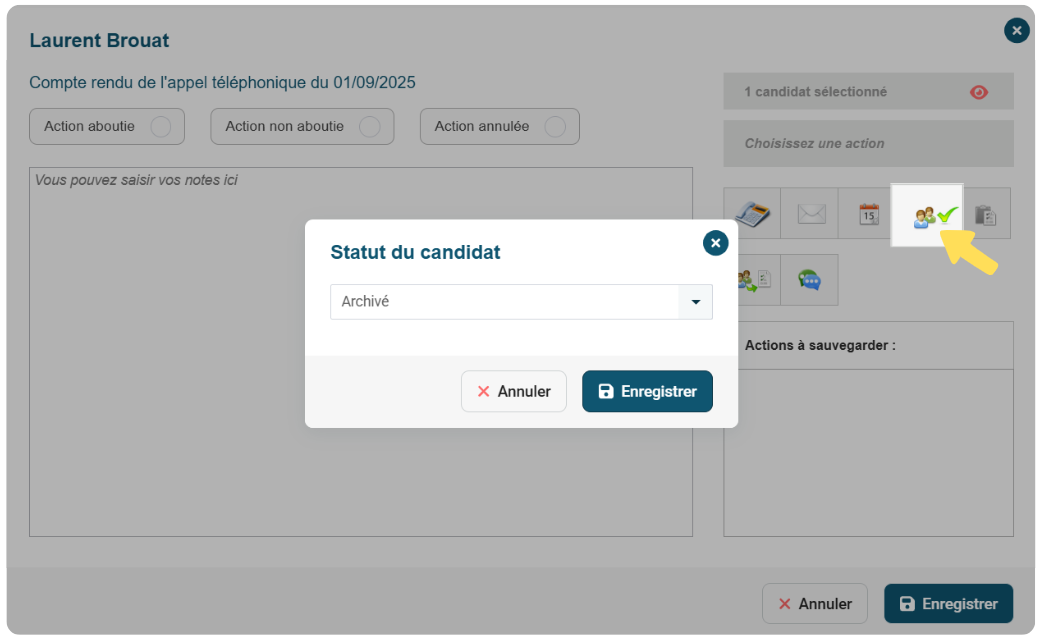Click Enregistrer in the Statut du candidat dialog
This screenshot has height=644, width=1042.
pyautogui.click(x=647, y=391)
